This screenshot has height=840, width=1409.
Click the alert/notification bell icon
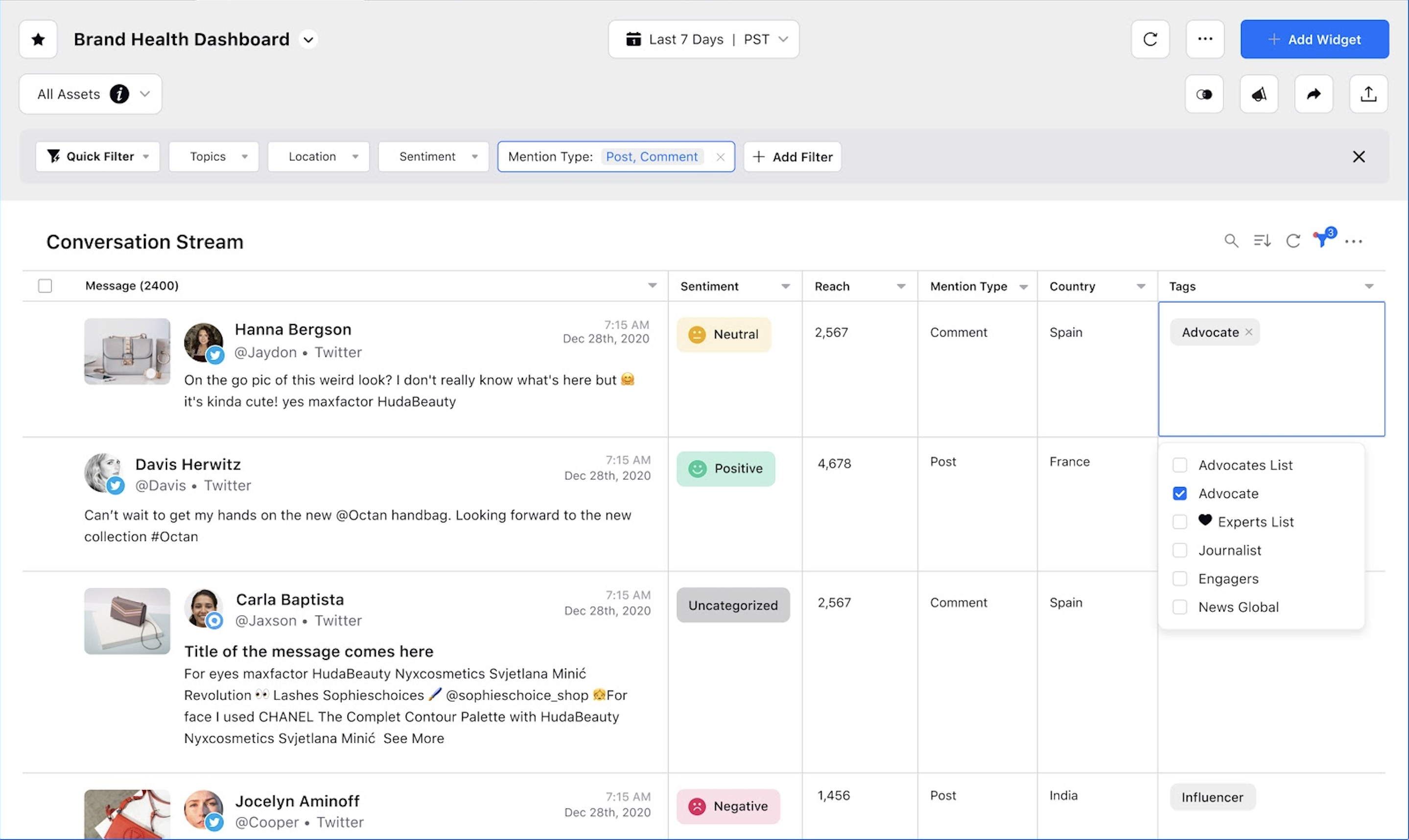[1259, 93]
